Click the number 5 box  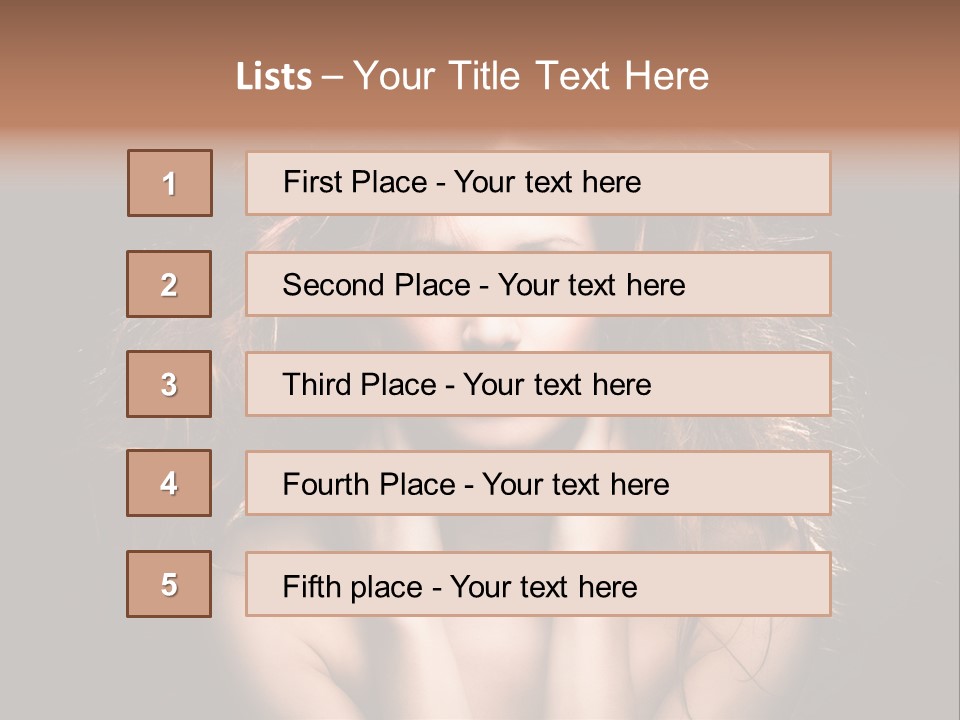tap(169, 584)
